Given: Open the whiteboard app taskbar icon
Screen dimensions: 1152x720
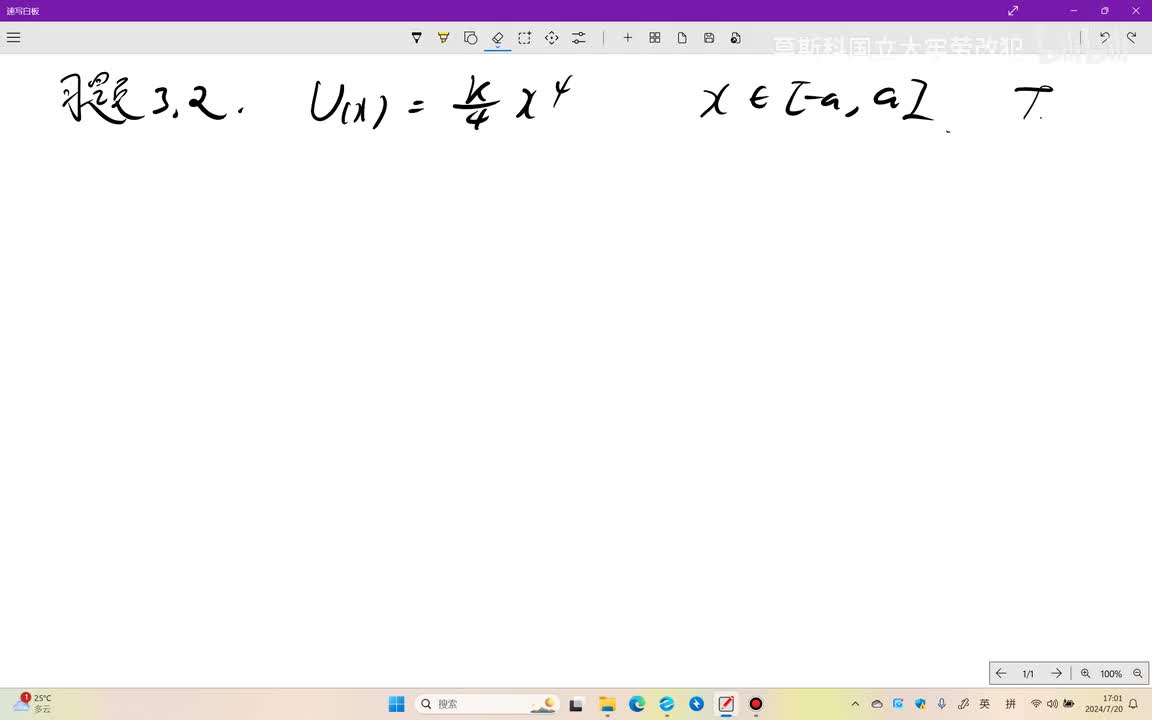Looking at the screenshot, I should pyautogui.click(x=726, y=704).
